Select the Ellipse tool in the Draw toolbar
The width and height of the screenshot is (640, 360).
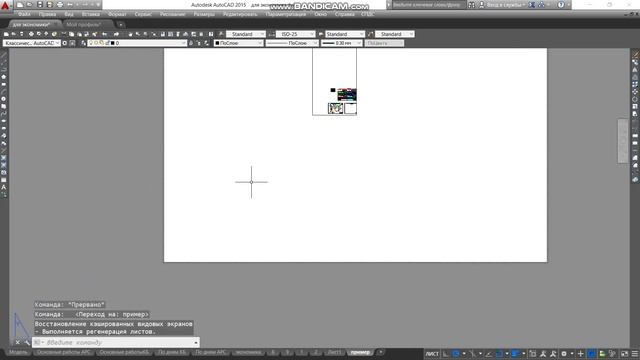4,121
